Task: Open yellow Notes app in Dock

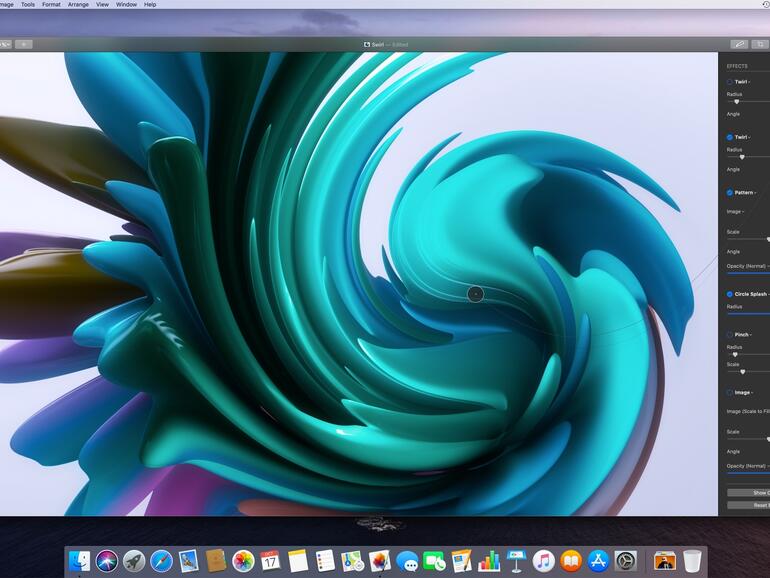Action: coord(298,561)
